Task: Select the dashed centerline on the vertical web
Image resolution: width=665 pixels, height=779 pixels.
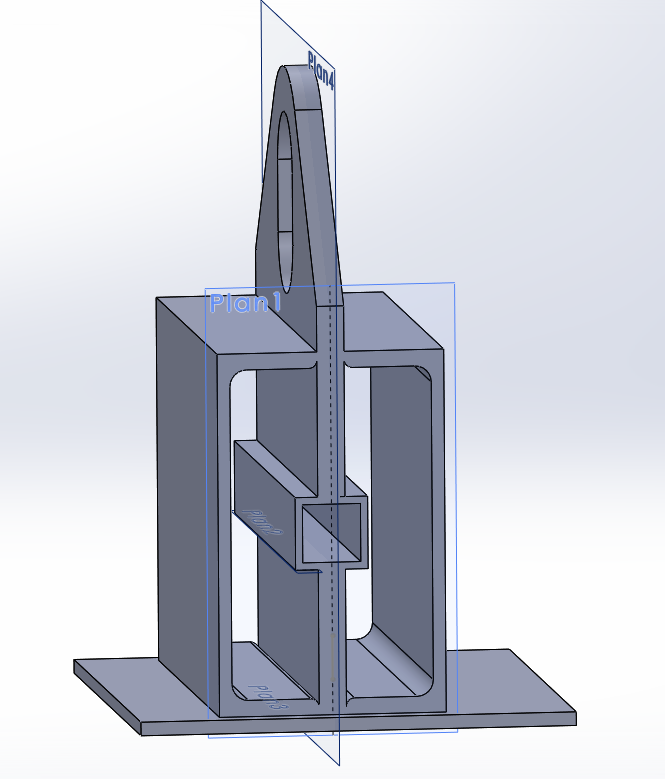Action: [332, 497]
